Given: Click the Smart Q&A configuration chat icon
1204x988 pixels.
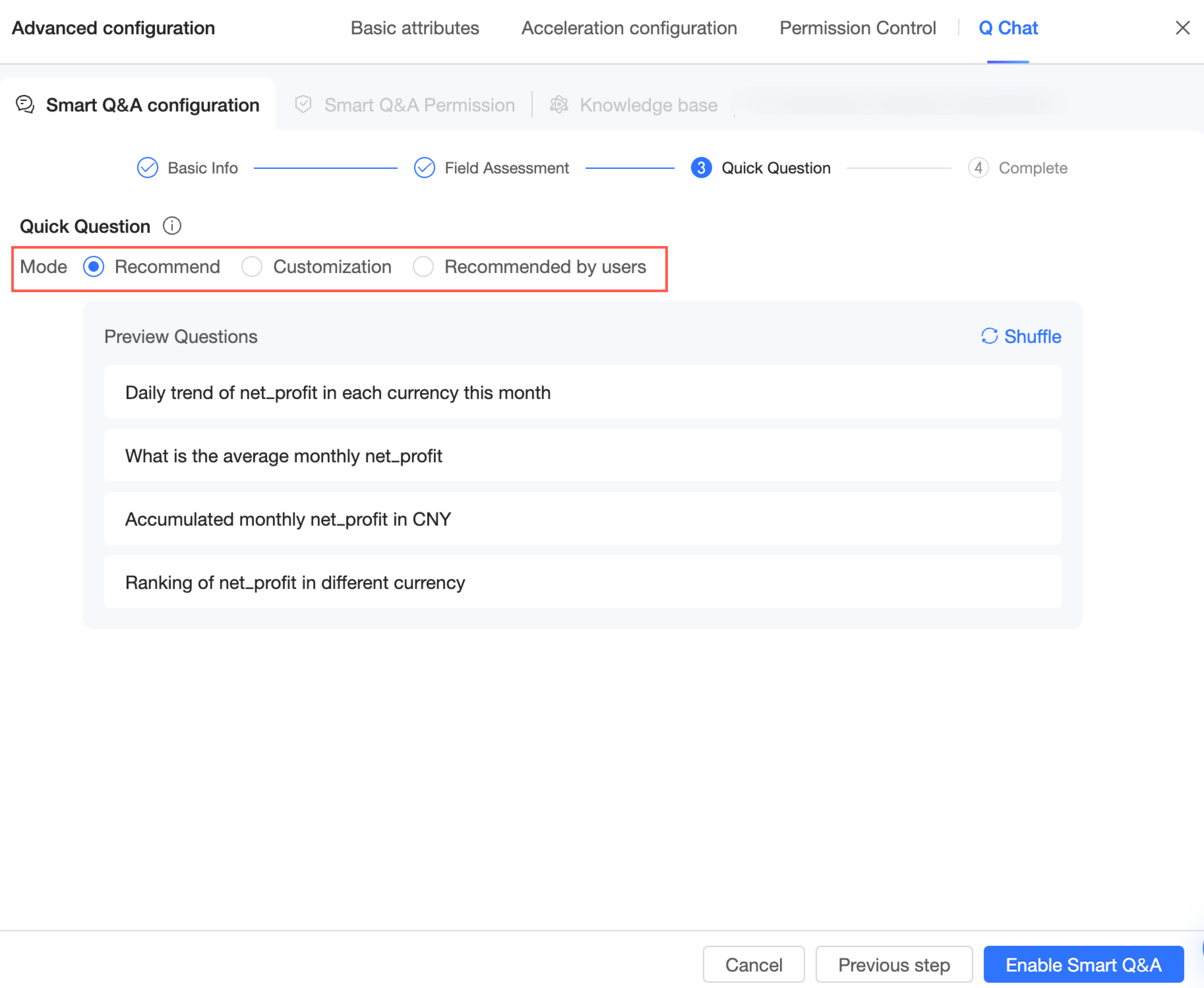Looking at the screenshot, I should tap(25, 105).
